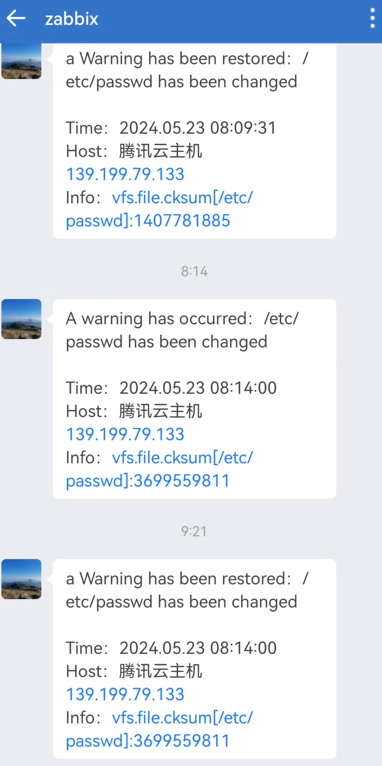Image resolution: width=382 pixels, height=766 pixels.
Task: Tap the Host line in the bottom restored message
Action: [x=134, y=671]
